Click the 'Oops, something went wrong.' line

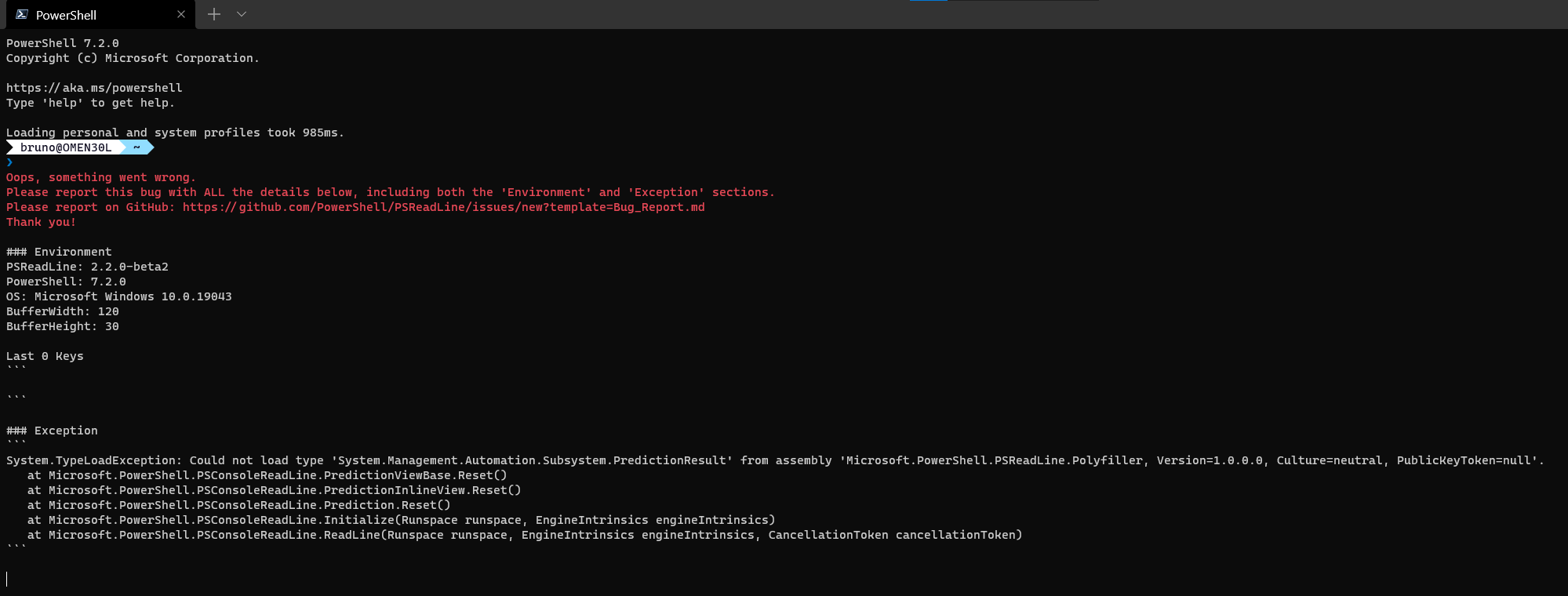tap(101, 177)
